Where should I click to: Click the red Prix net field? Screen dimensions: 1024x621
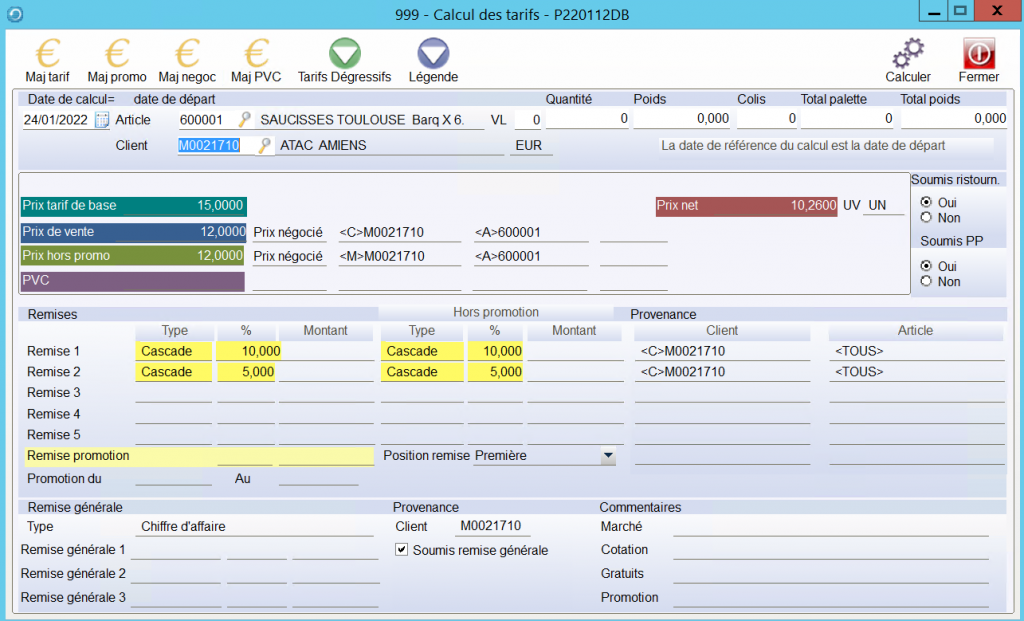746,206
